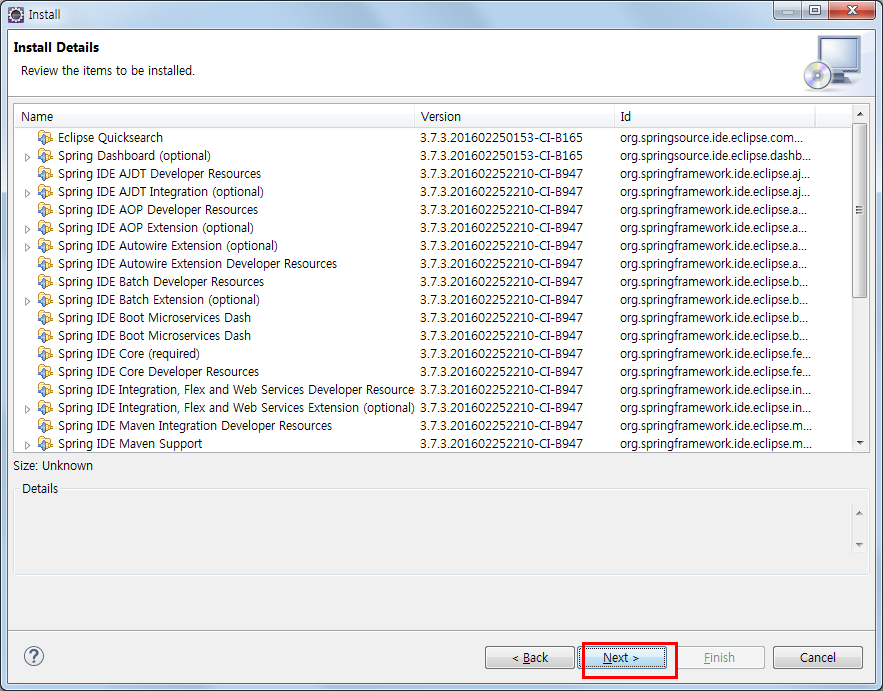
Task: Click the Spring Dashboard (optional) feature icon
Action: (x=45, y=155)
